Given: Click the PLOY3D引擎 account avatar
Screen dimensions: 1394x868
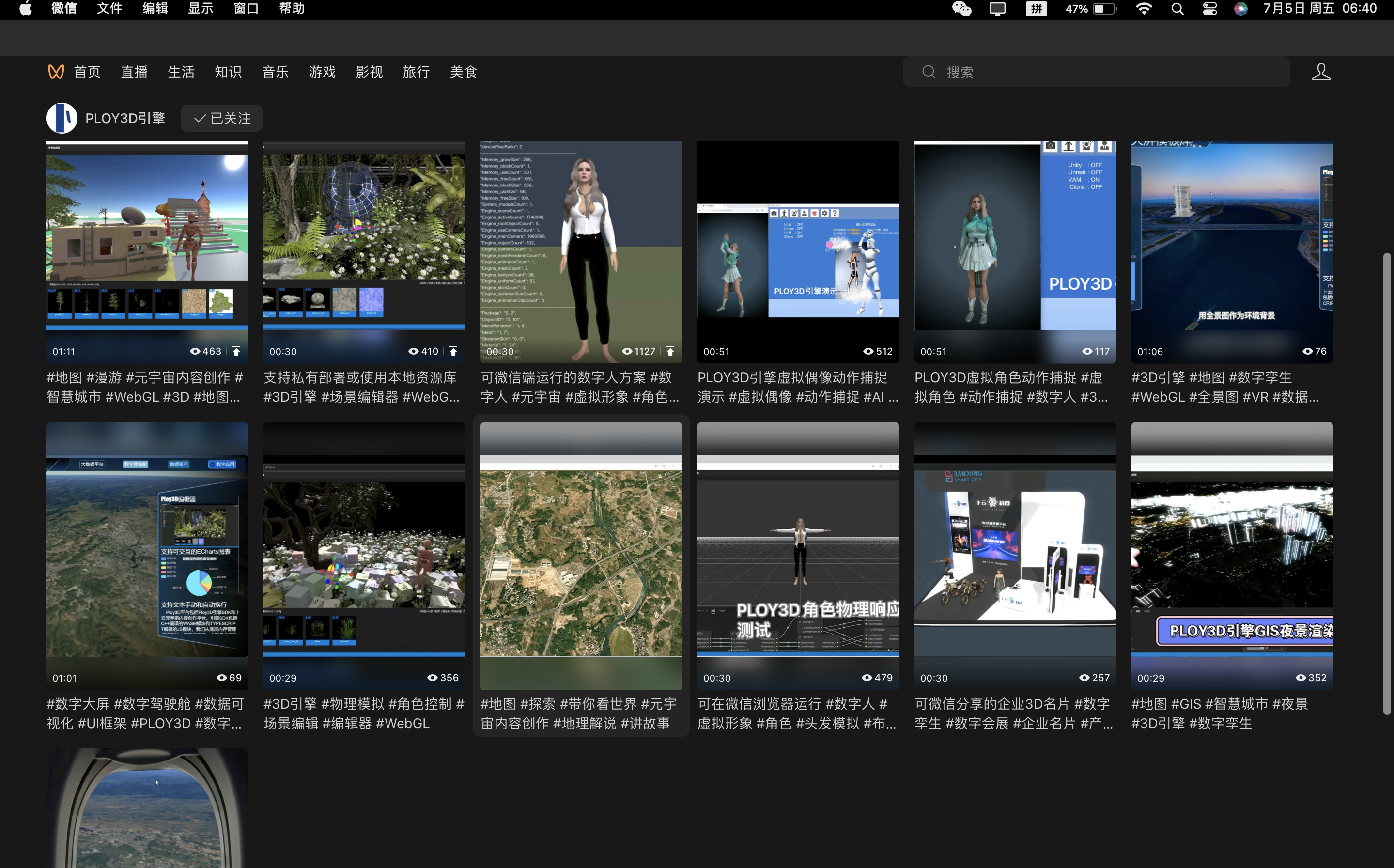Looking at the screenshot, I should pos(62,118).
